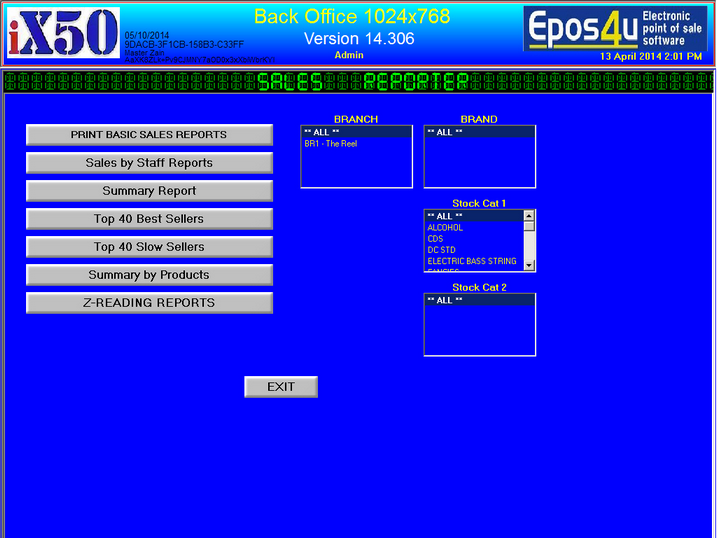Image resolution: width=717 pixels, height=538 pixels.
Task: Select ** ALL ** in BRANCH list
Action: tap(356, 132)
